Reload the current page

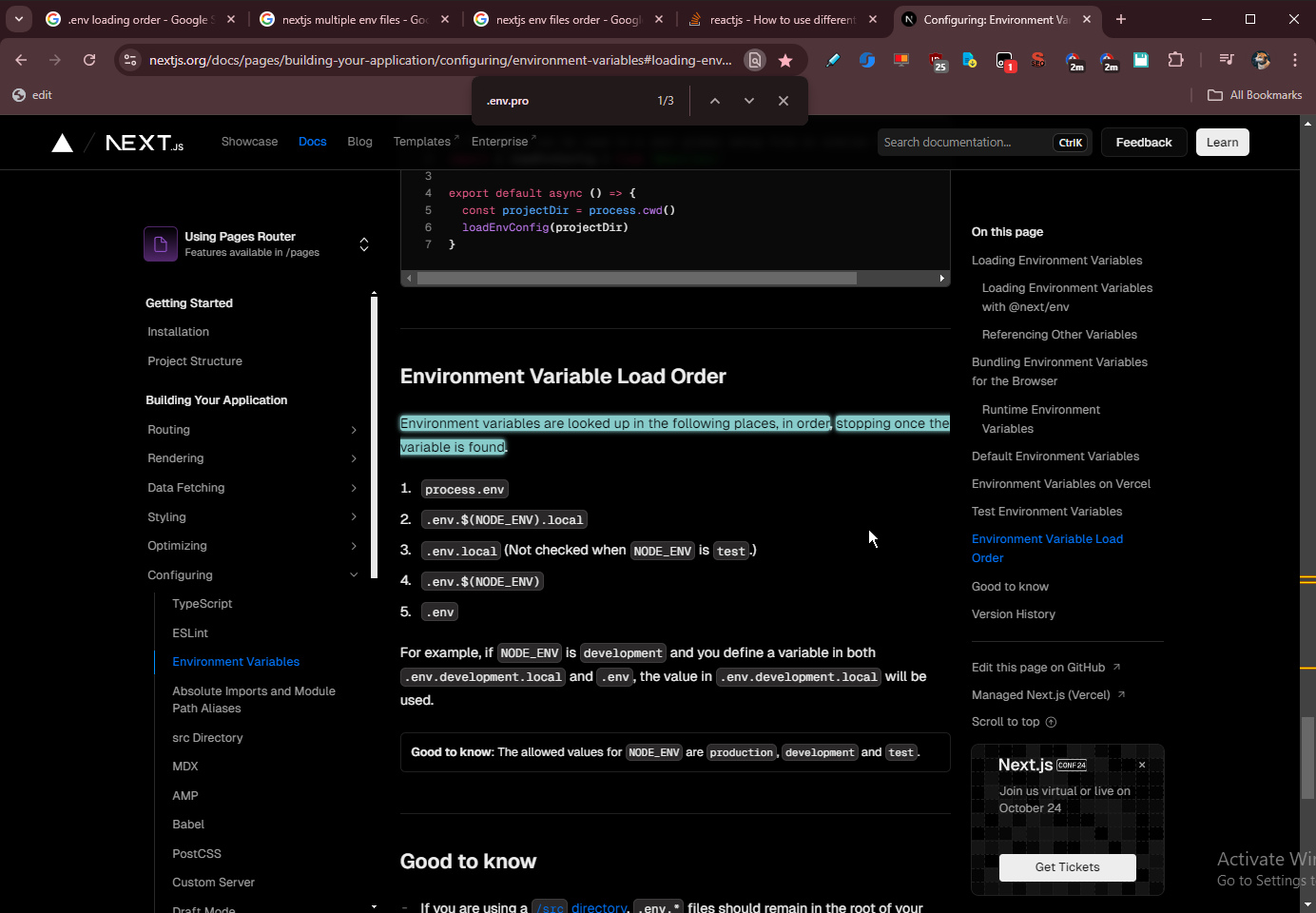89,60
